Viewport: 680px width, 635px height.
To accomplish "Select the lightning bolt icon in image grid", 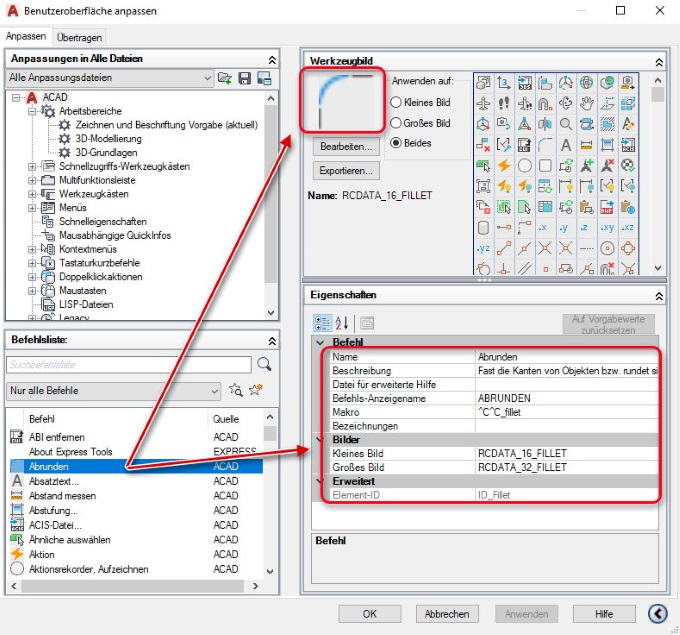I will 505,165.
